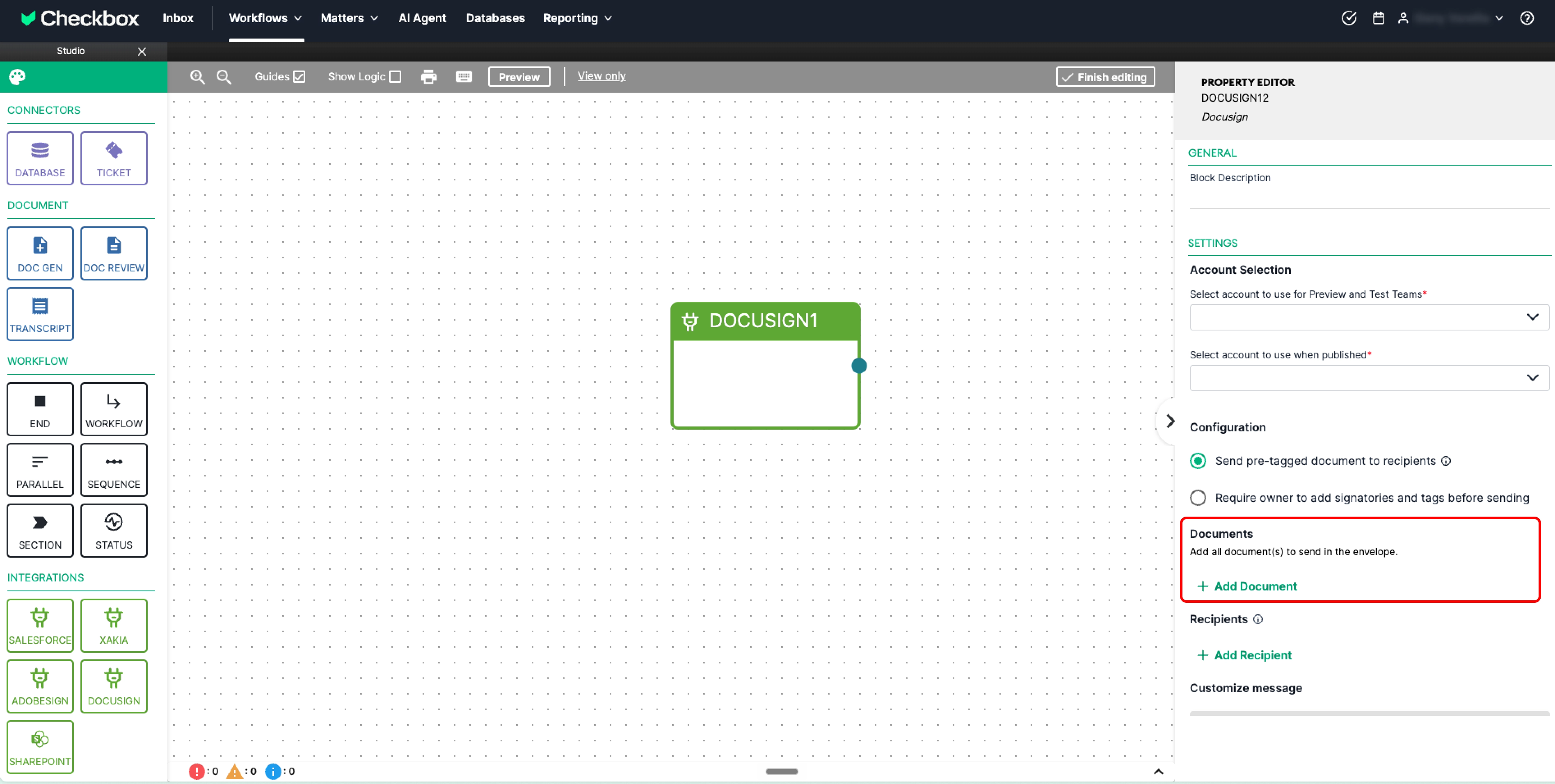This screenshot has height=784, width=1555.
Task: Pick the Doc Gen block
Action: click(x=40, y=253)
